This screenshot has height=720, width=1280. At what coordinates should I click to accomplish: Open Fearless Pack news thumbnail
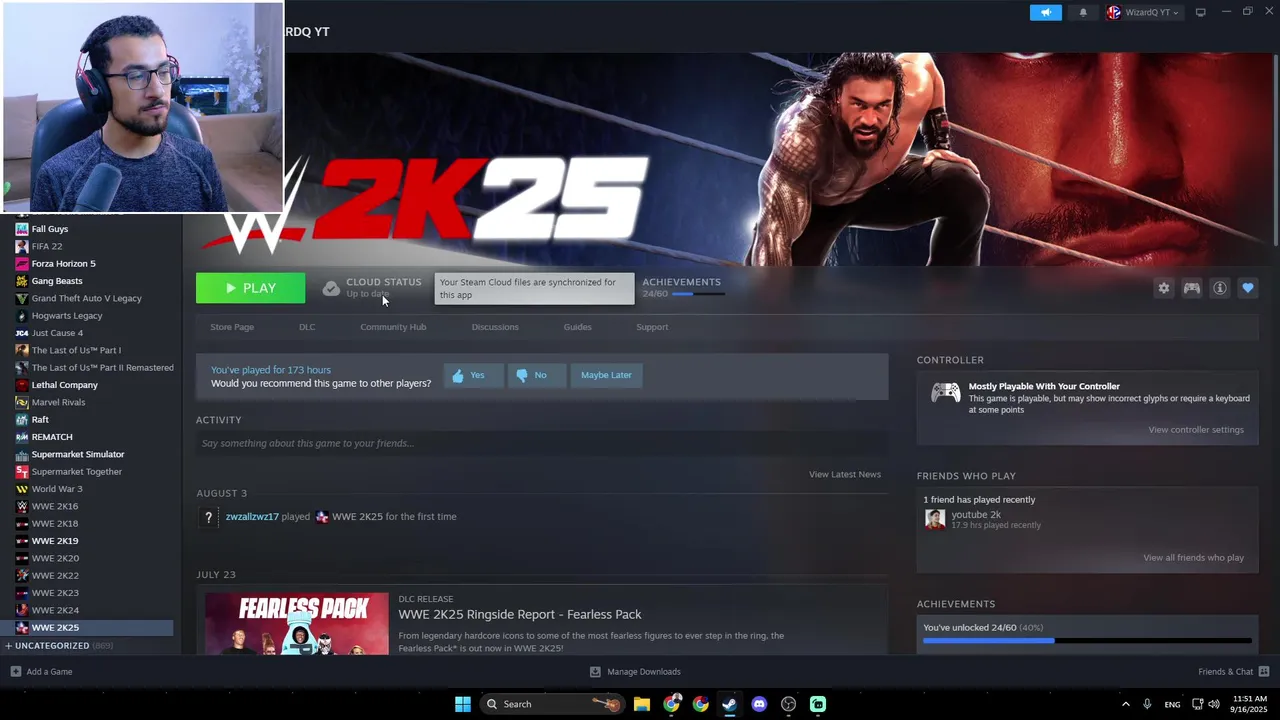pos(297,624)
